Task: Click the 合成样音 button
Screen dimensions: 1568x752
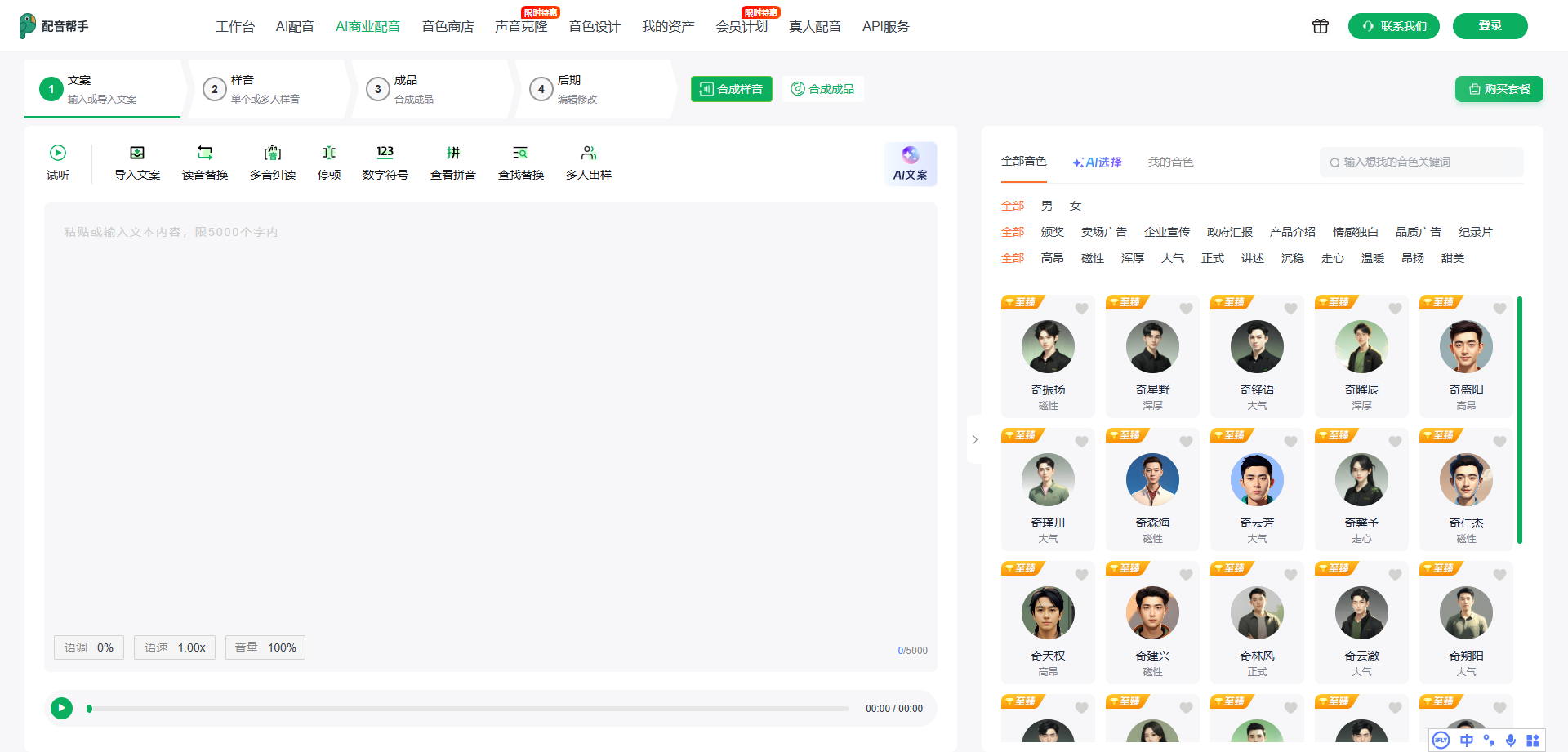Action: (732, 89)
